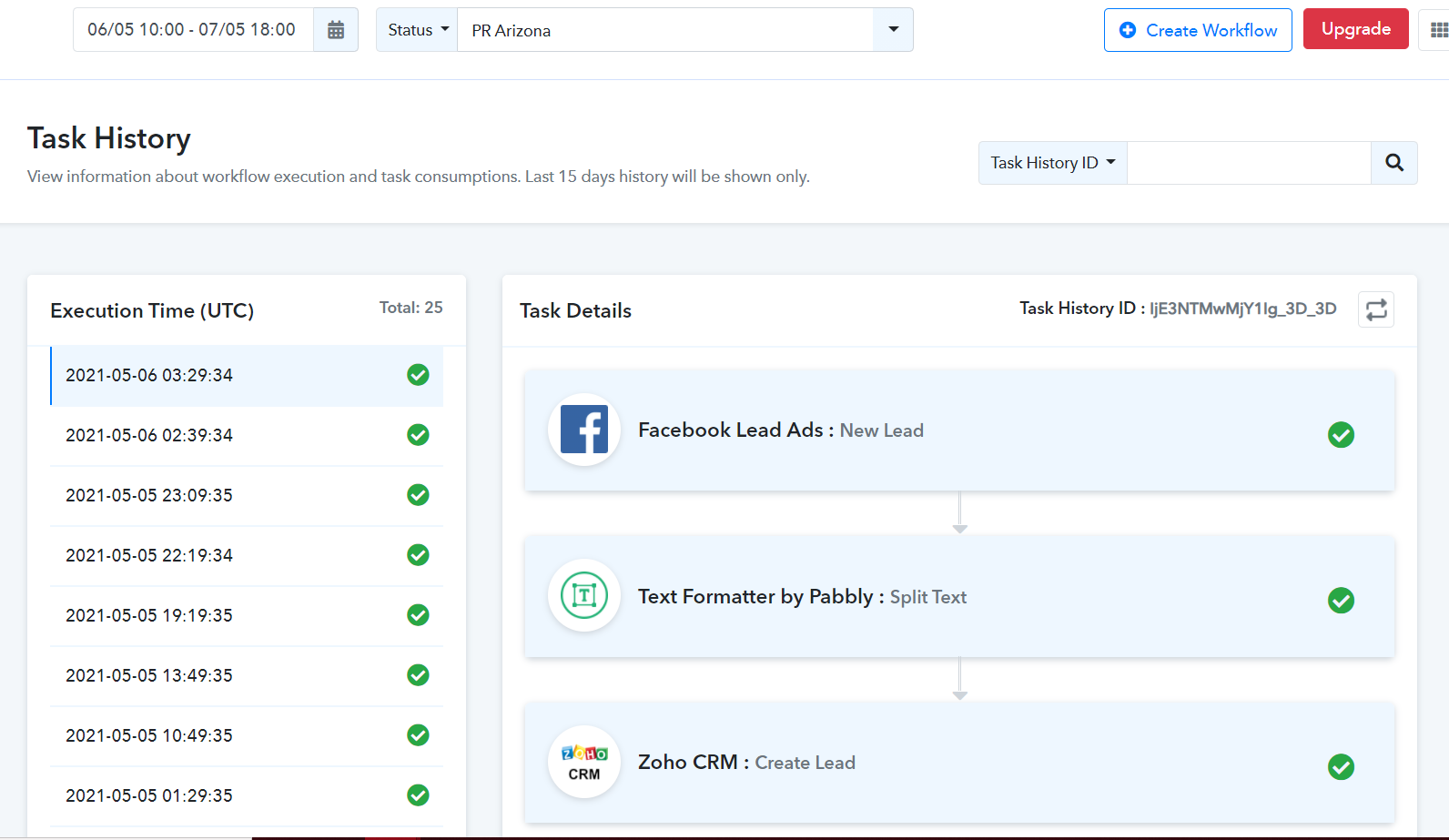Expand the PR Arizona workflow dropdown arrow
Image resolution: width=1449 pixels, height=840 pixels.
pyautogui.click(x=893, y=30)
